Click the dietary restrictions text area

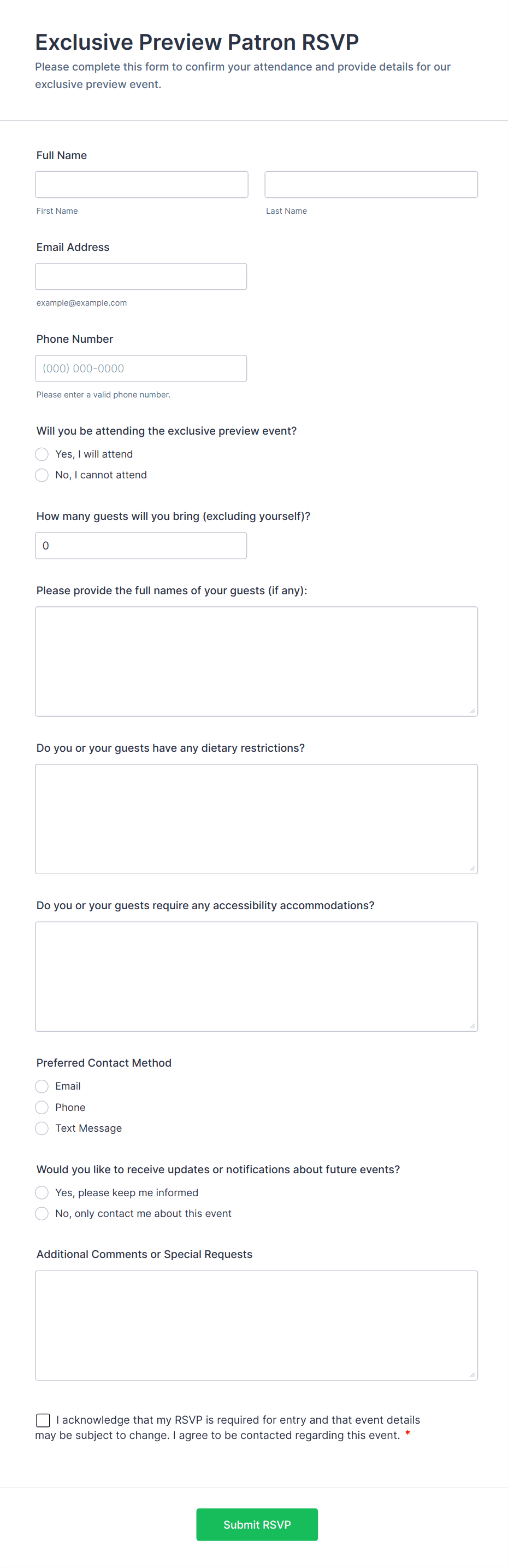pyautogui.click(x=256, y=818)
